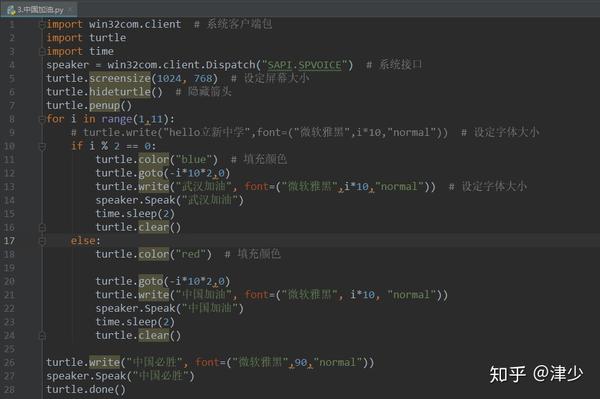Screen dimensions: 600x399
Task: Click the fold end marker at line 16
Action: [x=42, y=228]
